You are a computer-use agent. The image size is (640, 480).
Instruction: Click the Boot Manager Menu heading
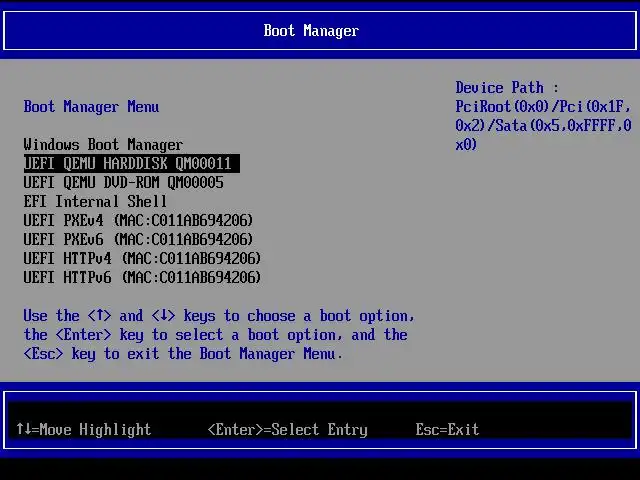tap(91, 107)
